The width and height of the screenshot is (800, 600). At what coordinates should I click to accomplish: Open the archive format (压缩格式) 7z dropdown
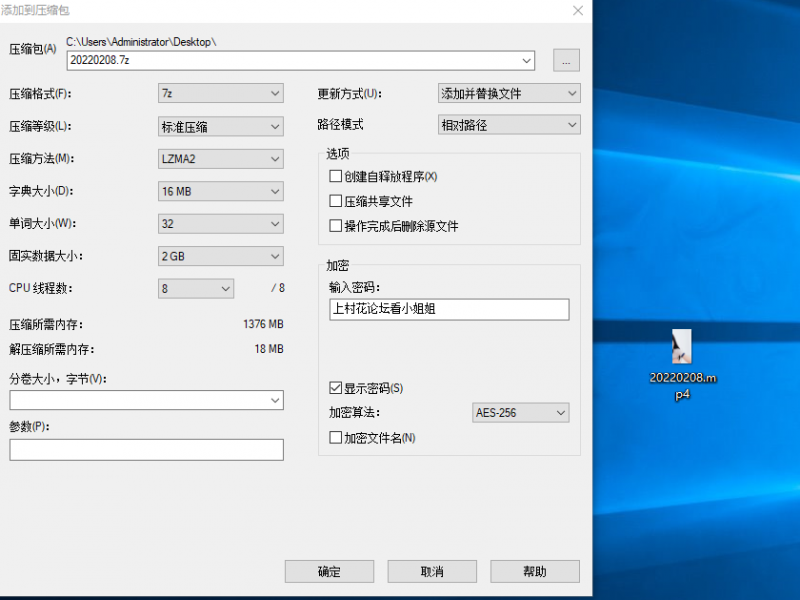[221, 94]
